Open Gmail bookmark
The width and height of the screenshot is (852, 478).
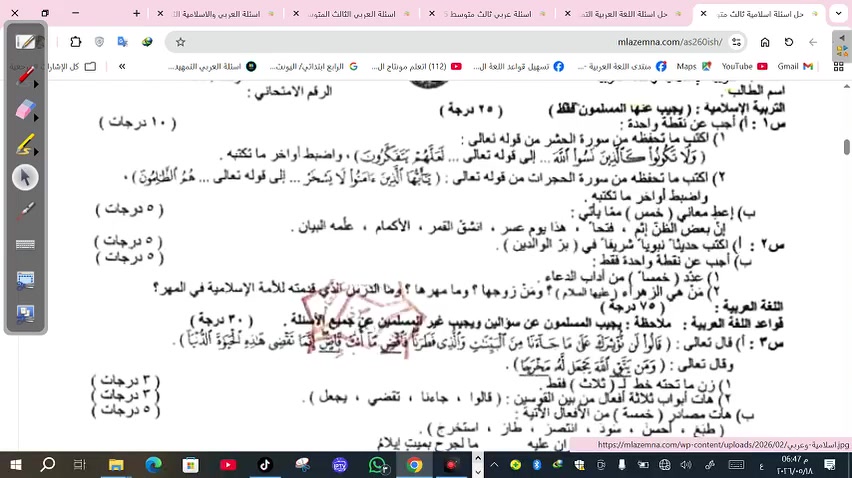[x=794, y=66]
